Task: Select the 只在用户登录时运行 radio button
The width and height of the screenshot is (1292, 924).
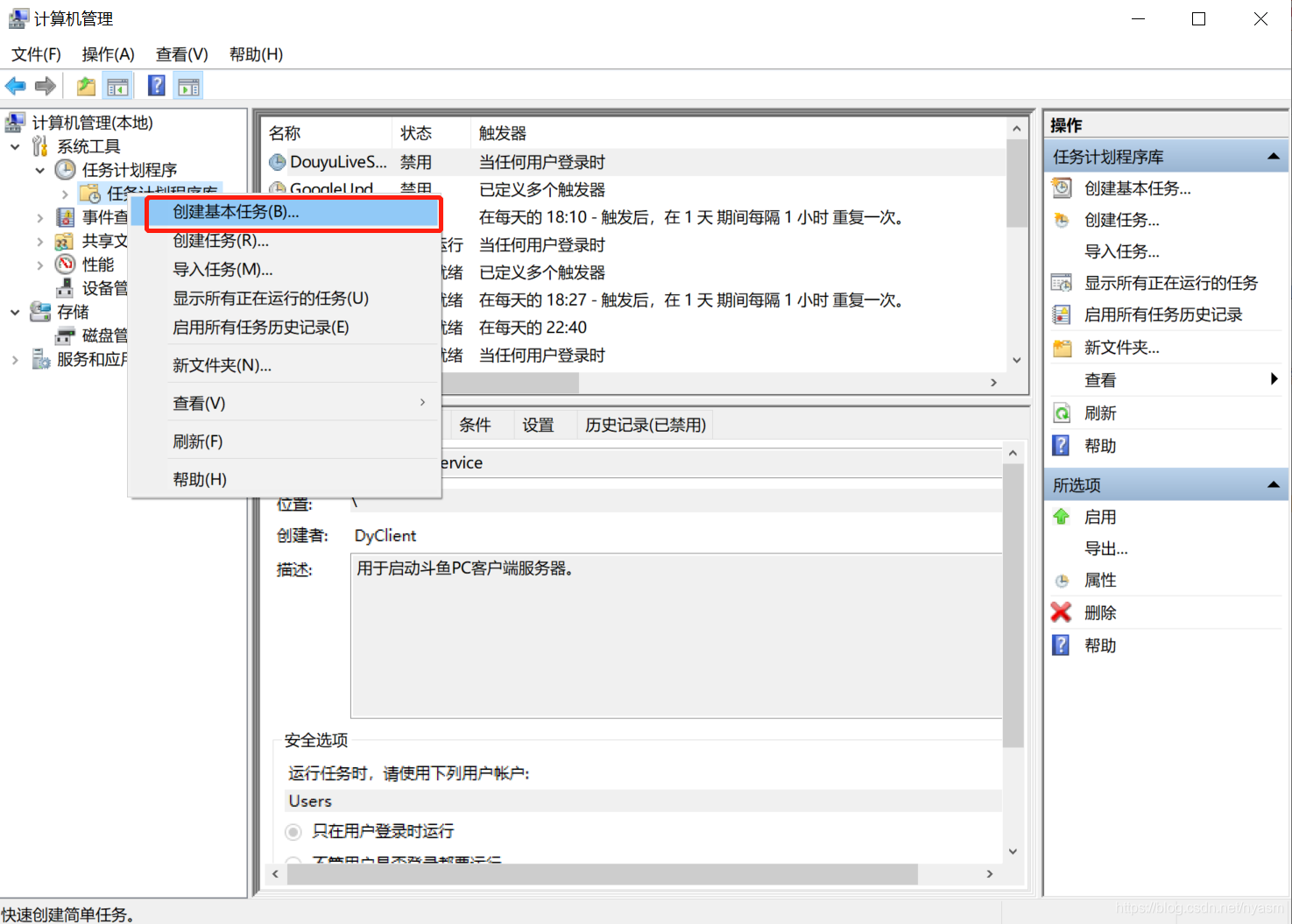Action: [x=293, y=831]
